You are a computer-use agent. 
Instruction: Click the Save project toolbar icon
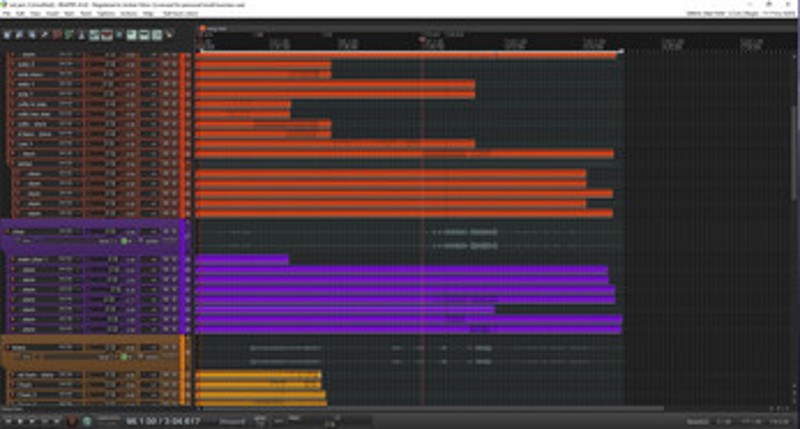(32, 35)
